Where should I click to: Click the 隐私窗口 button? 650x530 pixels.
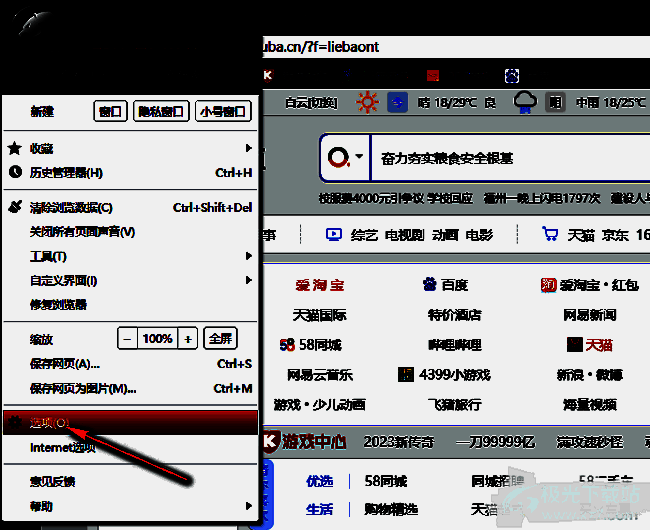tap(160, 112)
